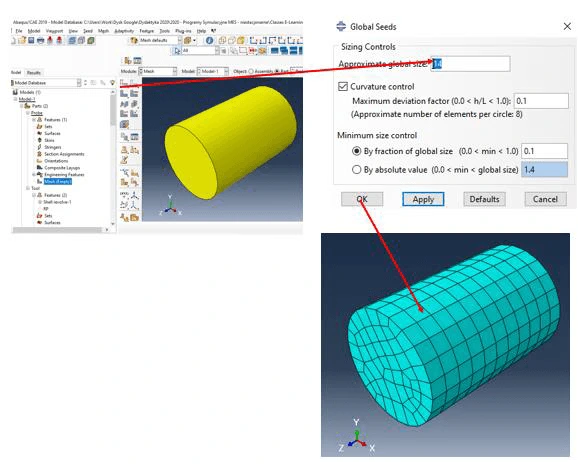Select By fraction of global size radio
This screenshot has width=578, height=470.
pos(356,151)
